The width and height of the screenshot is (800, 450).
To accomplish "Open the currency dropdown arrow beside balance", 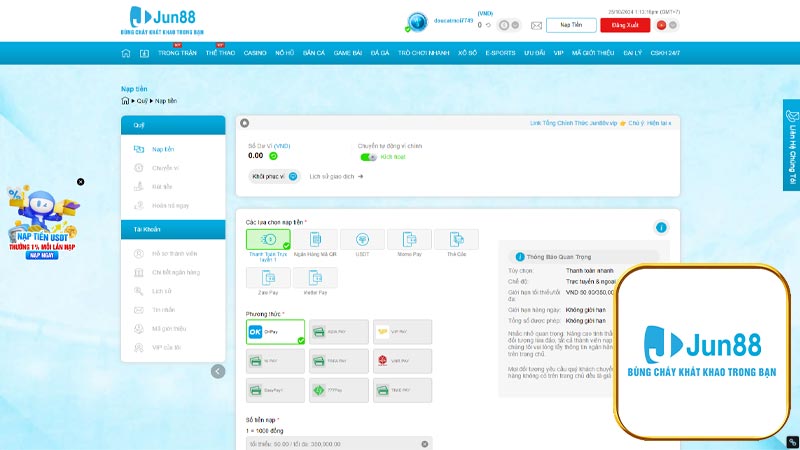I will click(x=515, y=25).
